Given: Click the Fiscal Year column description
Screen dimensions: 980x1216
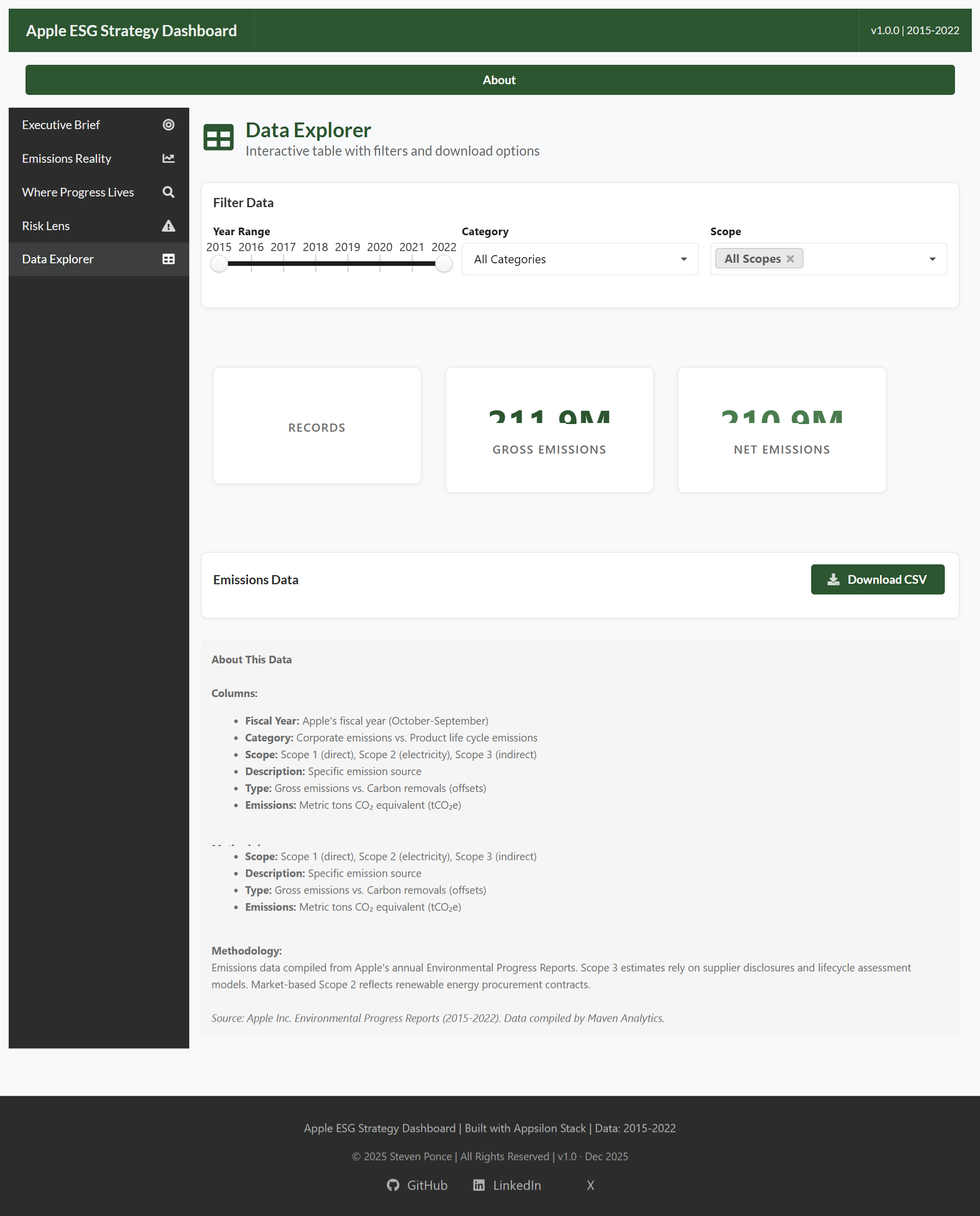Looking at the screenshot, I should click(x=367, y=721).
